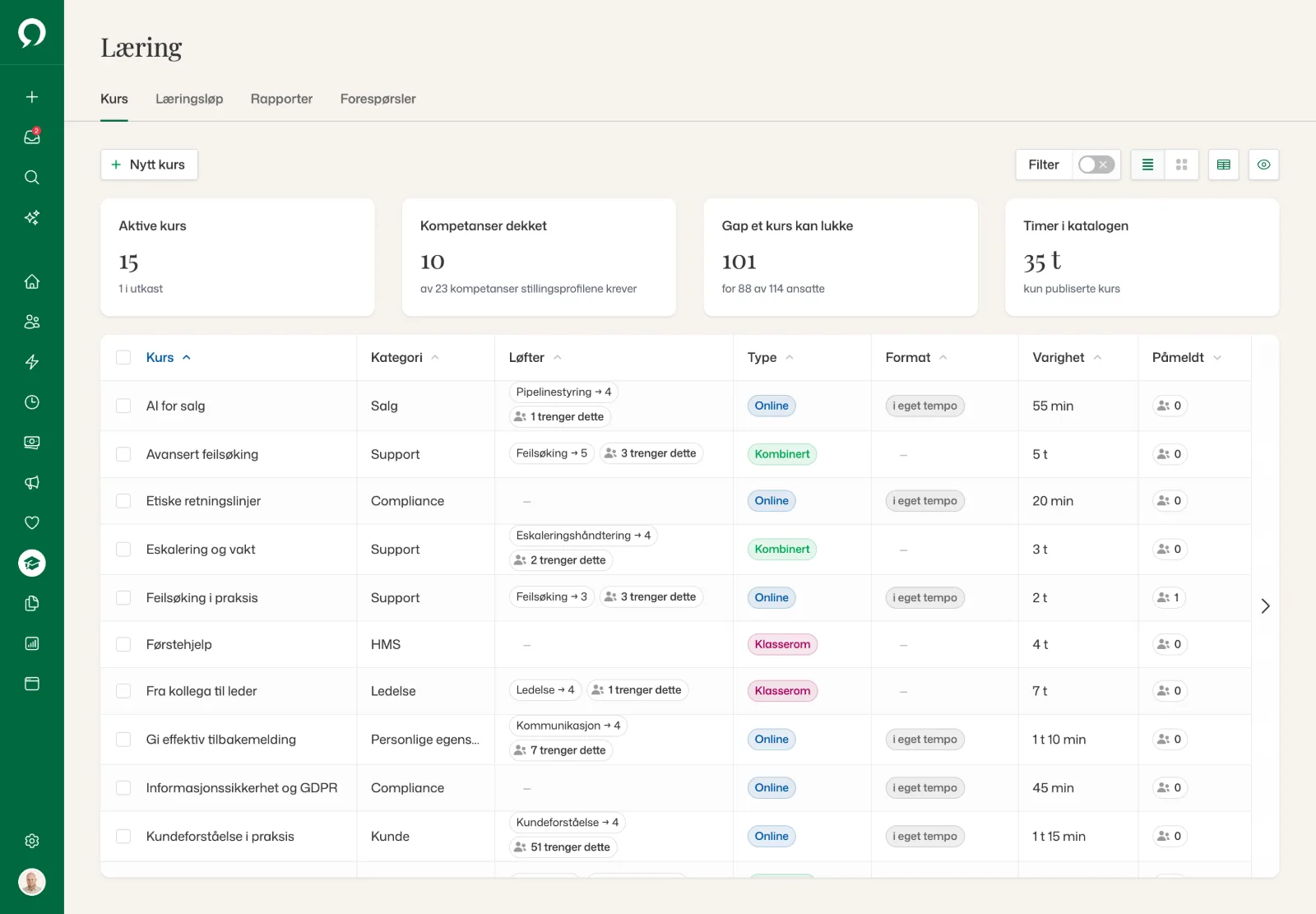Screen dimensions: 1316x914
Task: Switch to grid view layout icon
Action: [1182, 165]
